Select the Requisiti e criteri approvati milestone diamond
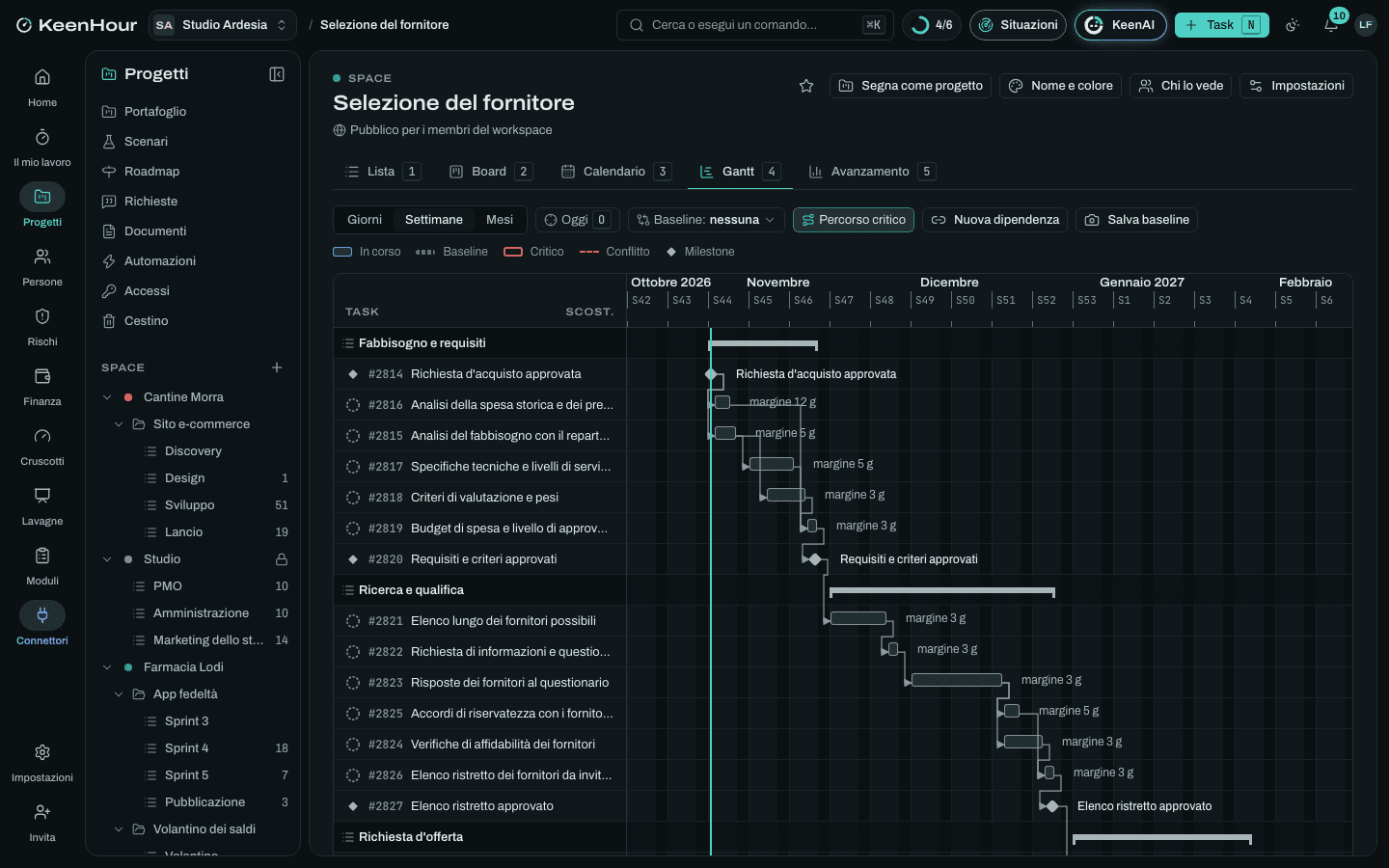Image resolution: width=1389 pixels, height=868 pixels. pyautogui.click(x=815, y=559)
